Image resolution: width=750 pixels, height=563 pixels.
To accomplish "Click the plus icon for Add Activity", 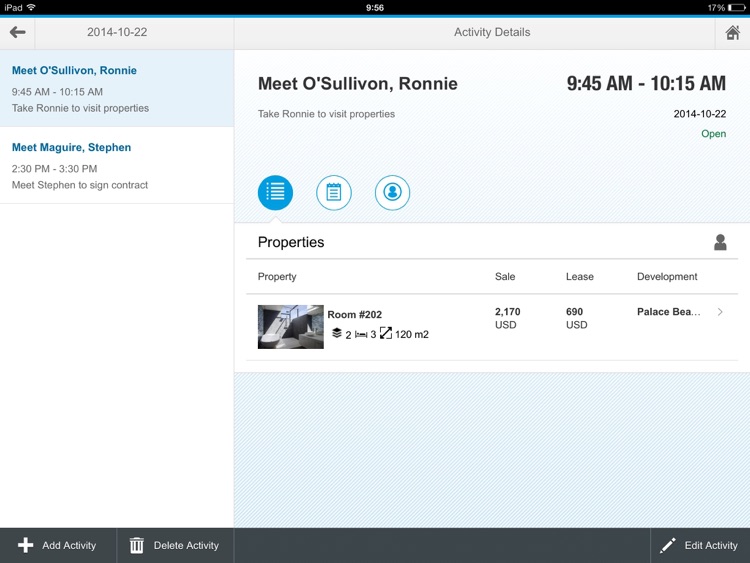I will click(25, 545).
